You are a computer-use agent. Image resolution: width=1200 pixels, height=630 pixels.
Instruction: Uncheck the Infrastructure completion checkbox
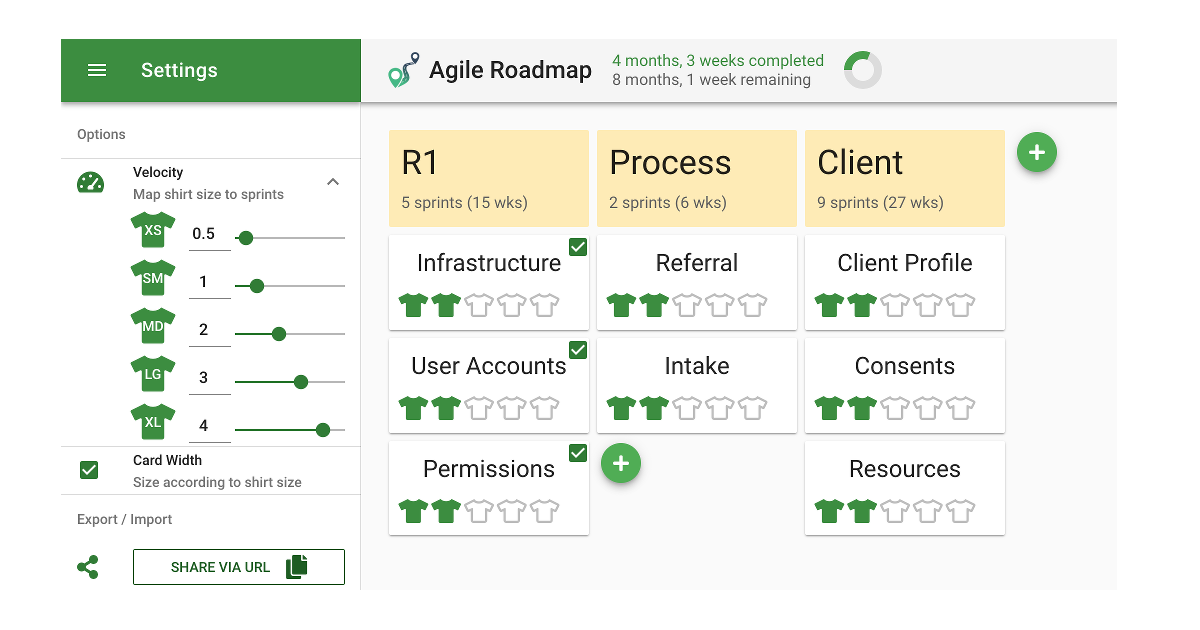(x=577, y=247)
